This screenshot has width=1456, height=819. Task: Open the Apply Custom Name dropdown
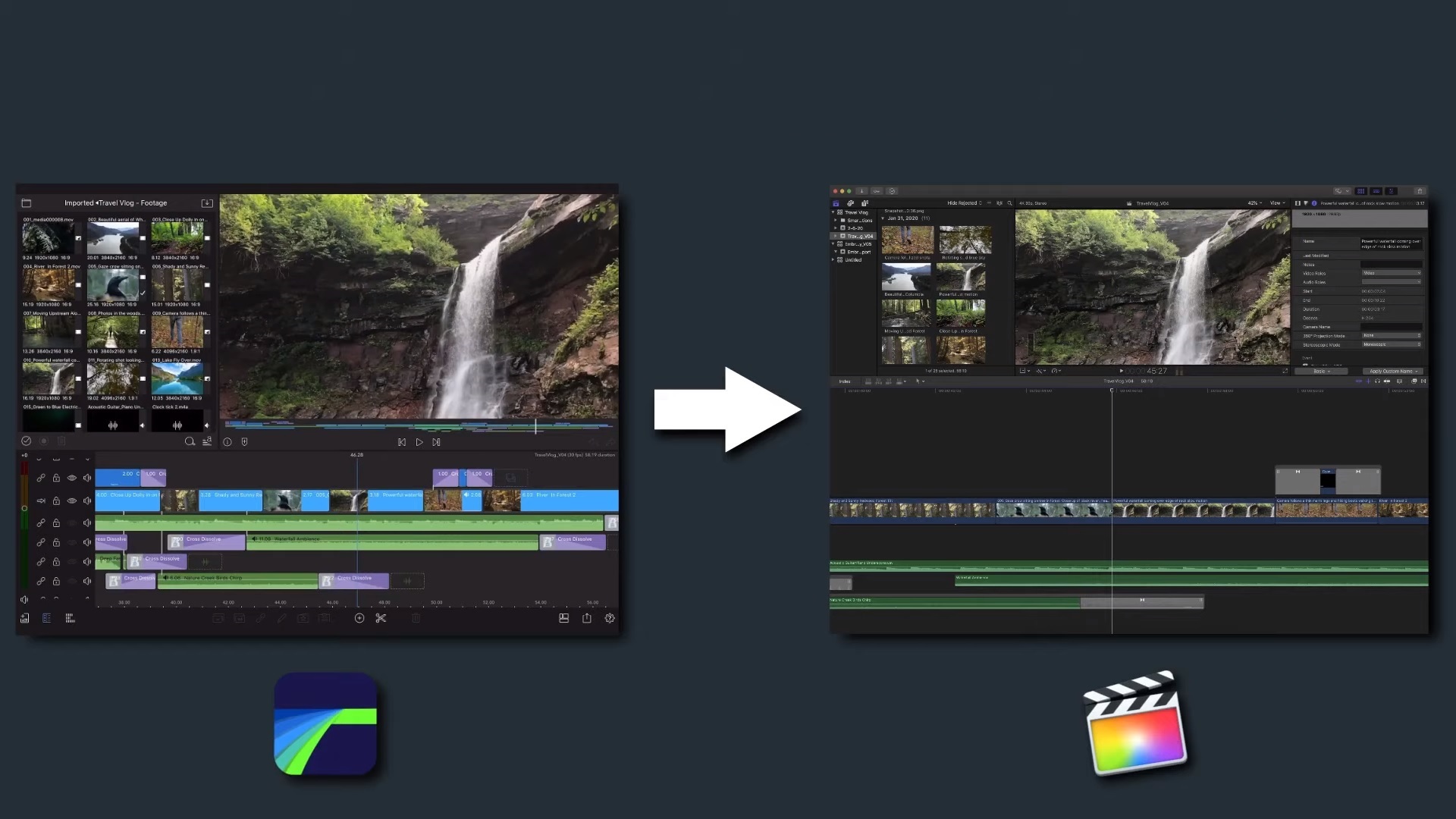(x=1394, y=372)
